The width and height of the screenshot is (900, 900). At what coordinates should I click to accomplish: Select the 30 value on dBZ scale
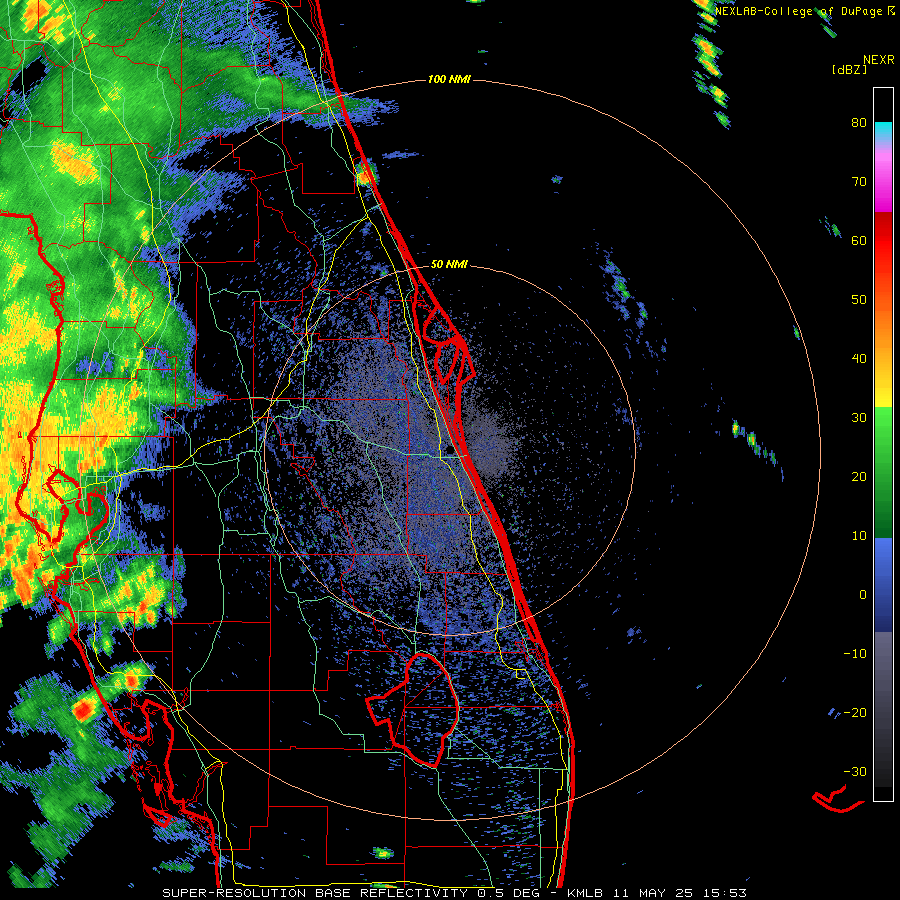point(859,418)
